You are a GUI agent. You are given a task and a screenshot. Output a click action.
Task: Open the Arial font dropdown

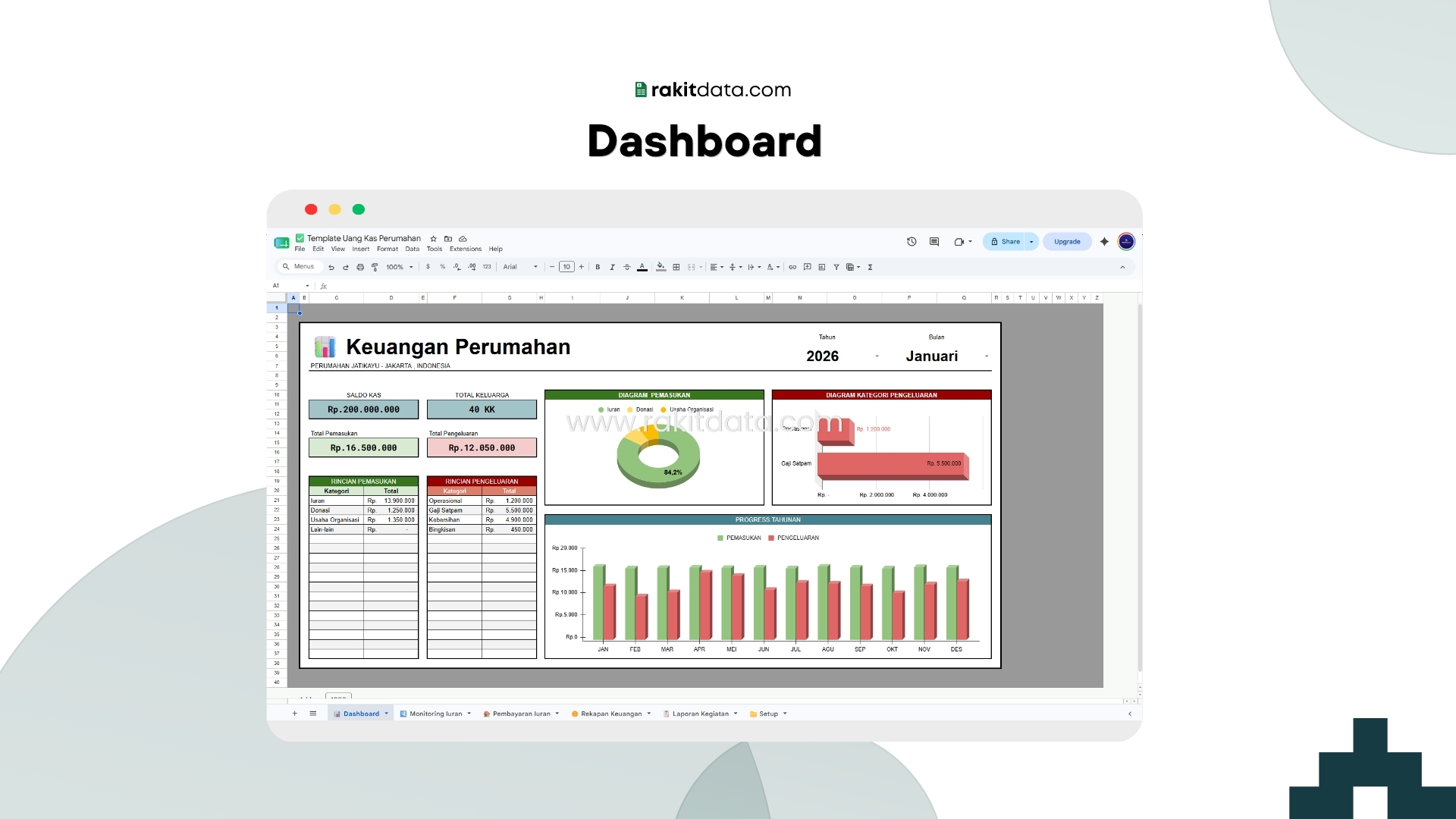click(x=520, y=267)
